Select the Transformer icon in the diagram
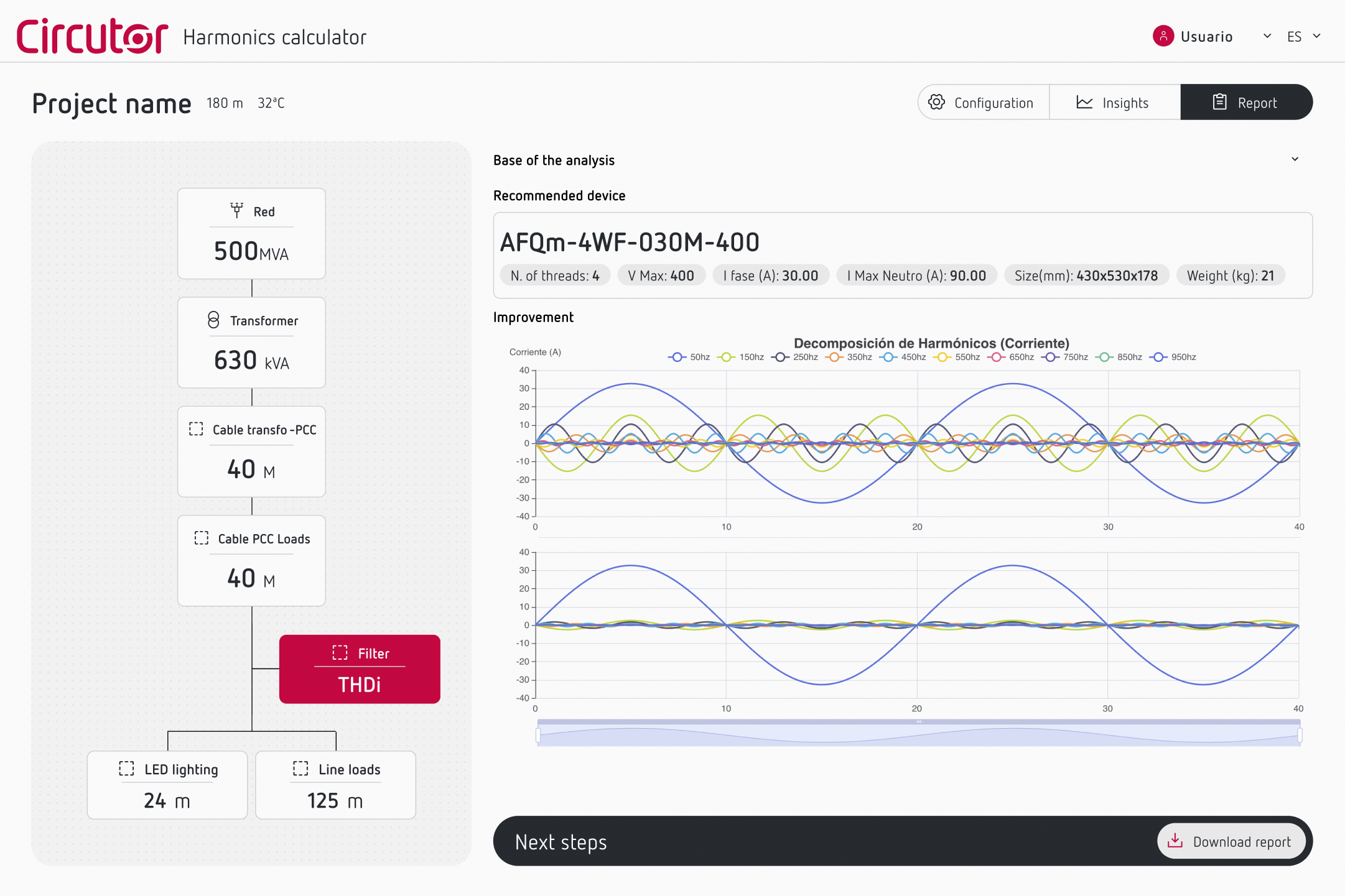This screenshot has width=1345, height=896. tap(212, 320)
